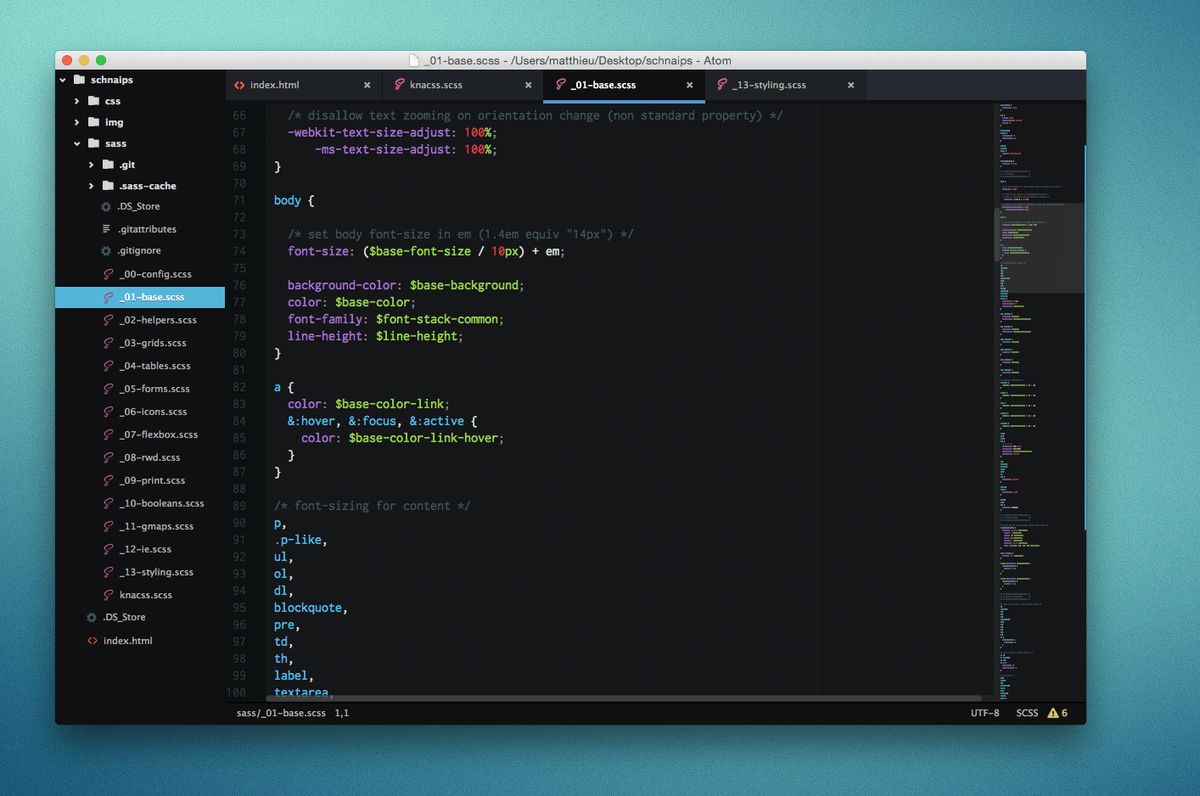Viewport: 1200px width, 796px height.
Task: Open the SCSS grammar selector in status bar
Action: tap(1026, 713)
